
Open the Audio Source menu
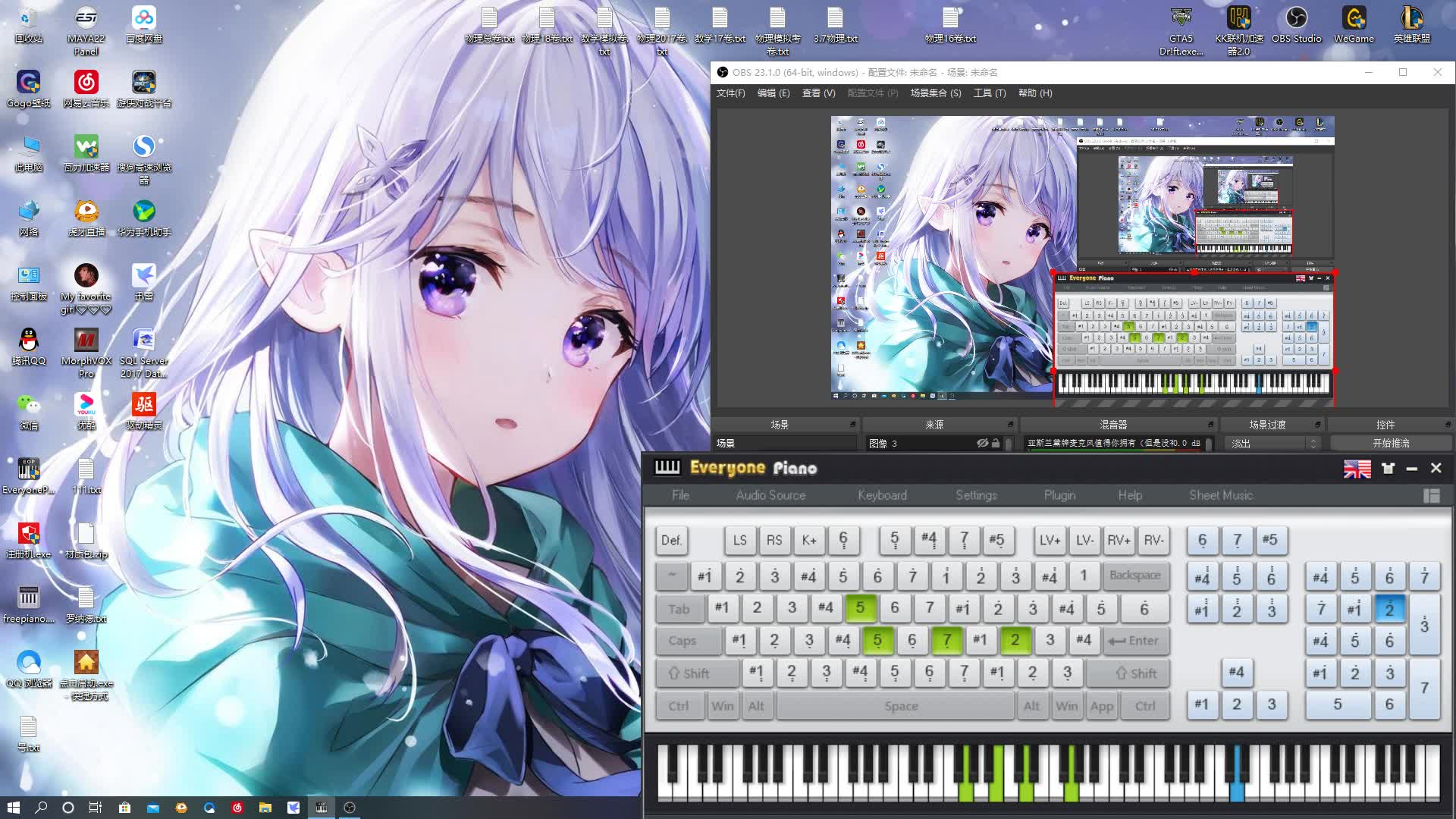770,495
